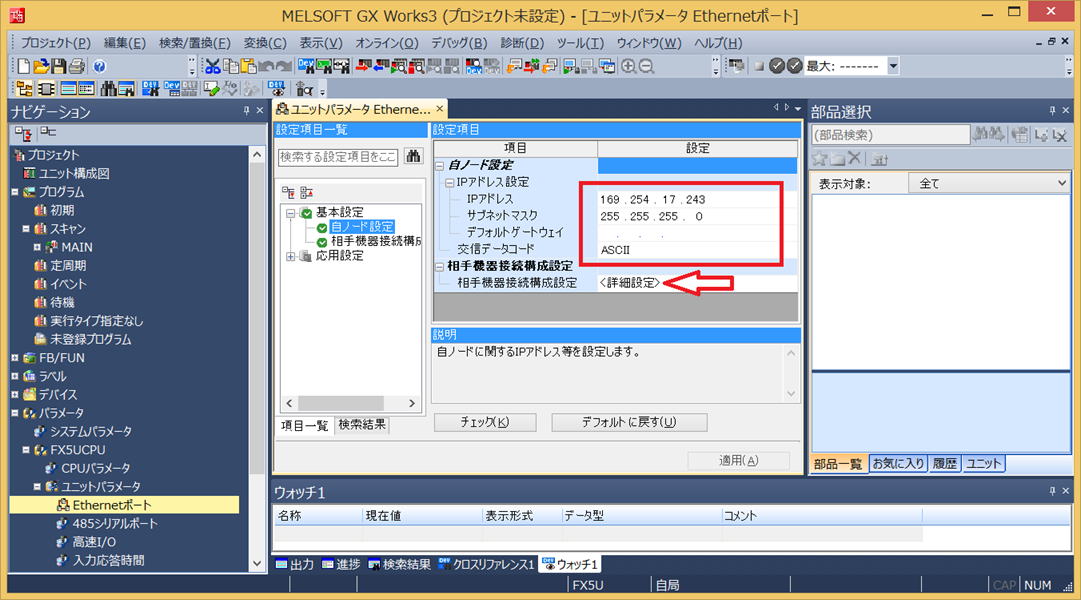The width and height of the screenshot is (1081, 600).
Task: Open the プロジェクト(P) menu
Action: pyautogui.click(x=56, y=43)
